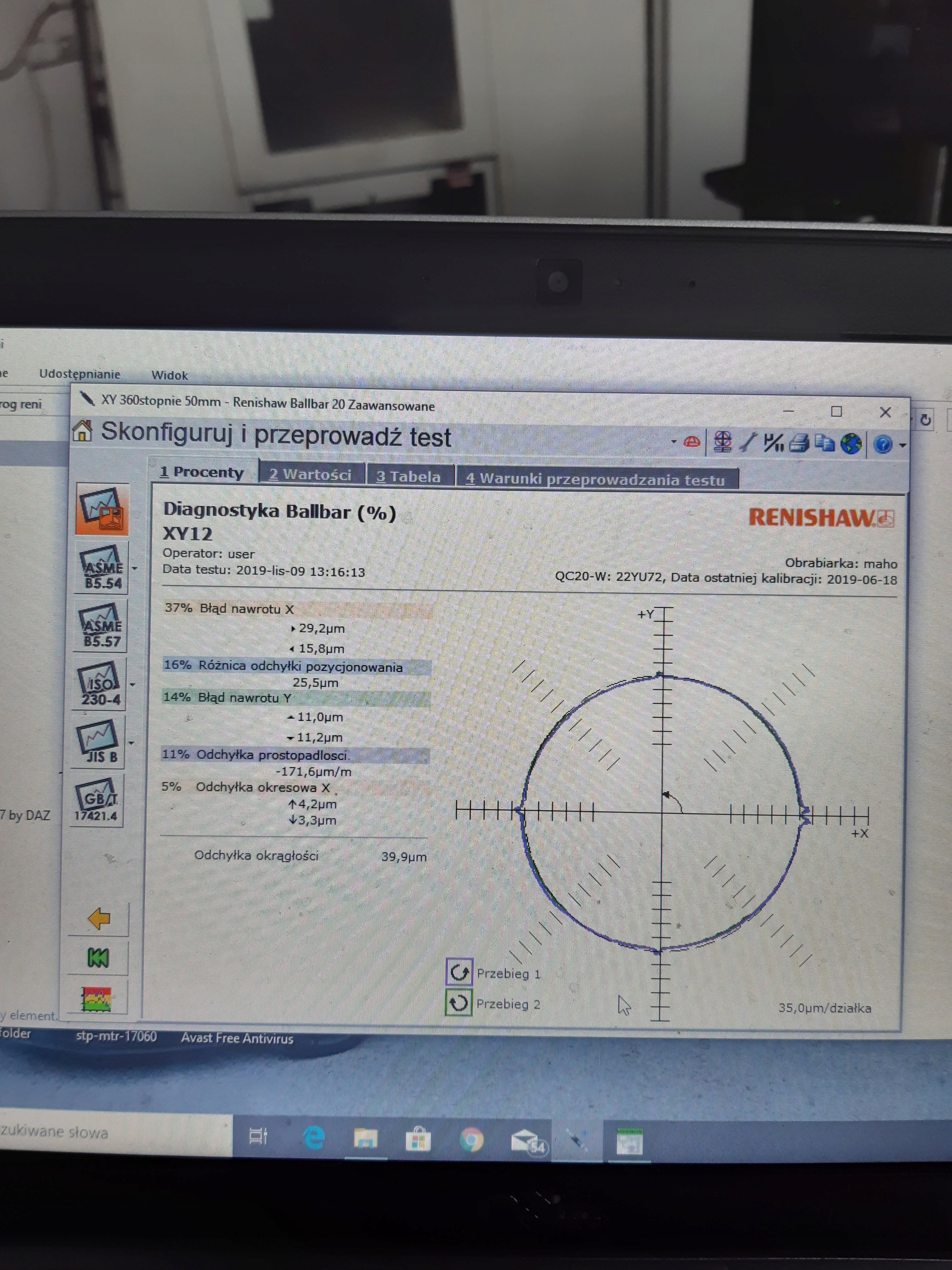
Task: Select the 14% Błąd nawrotu Y row
Action: pyautogui.click(x=296, y=698)
